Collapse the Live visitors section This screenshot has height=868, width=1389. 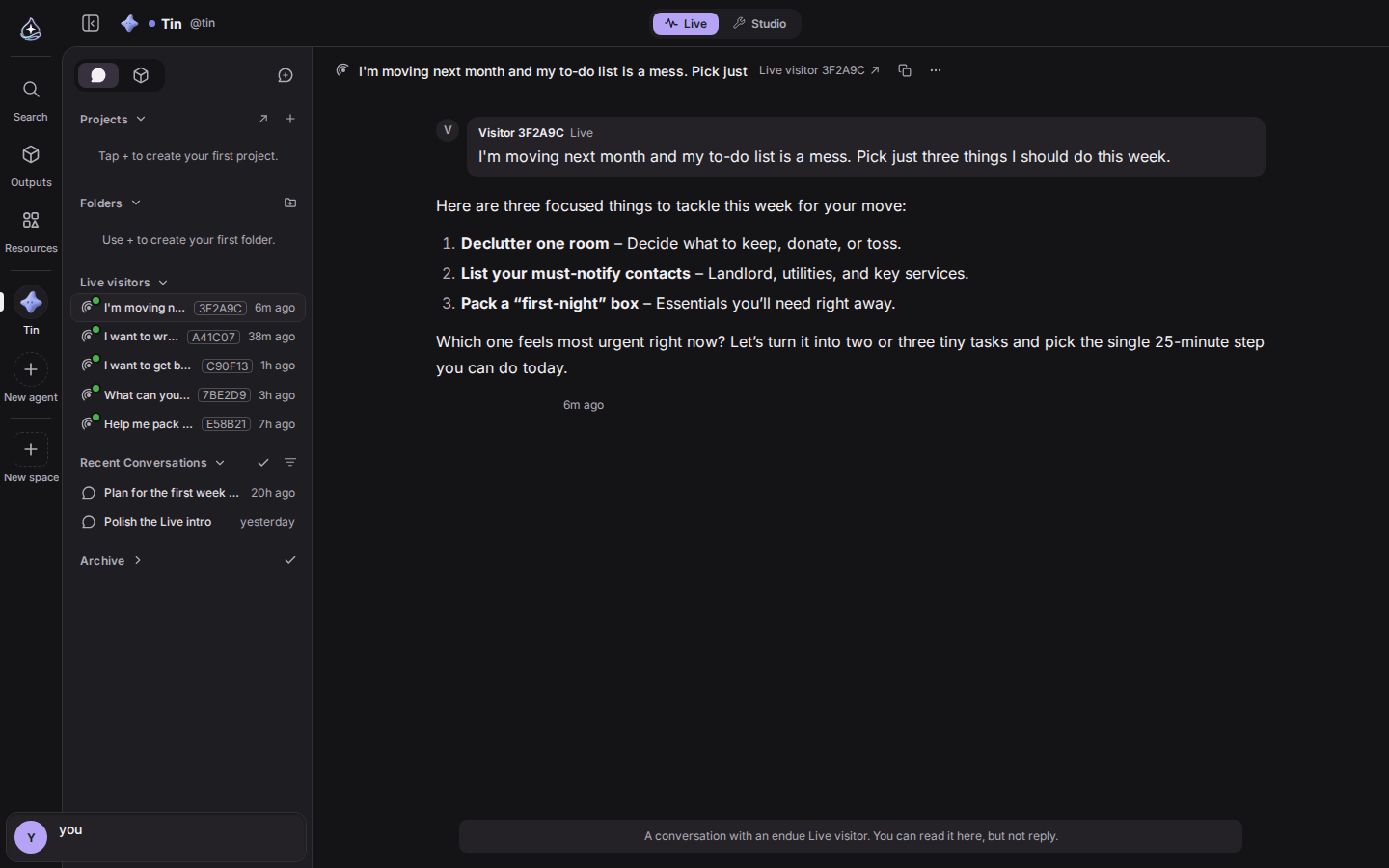163,283
